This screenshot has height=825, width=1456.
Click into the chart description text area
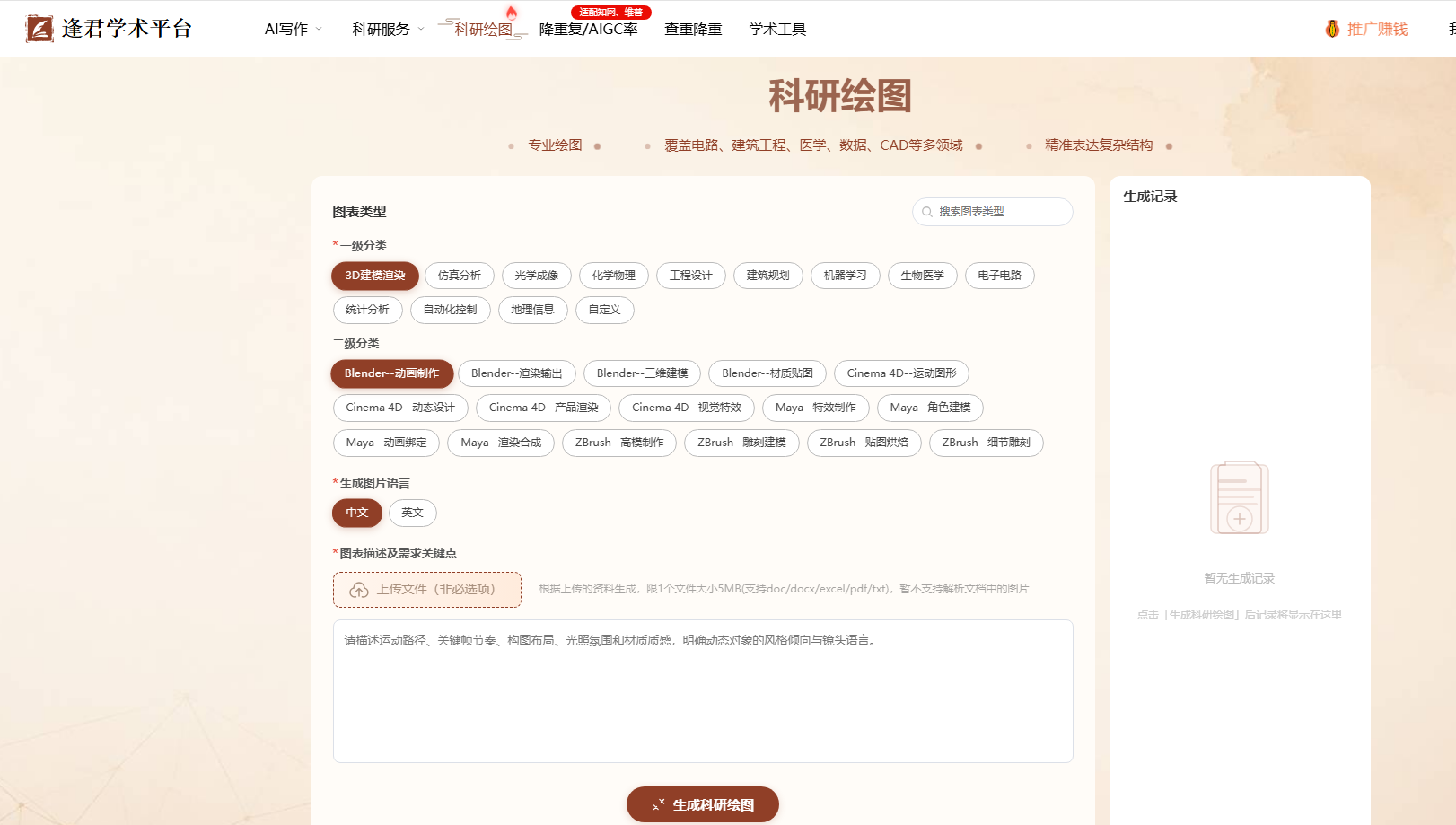coord(703,691)
